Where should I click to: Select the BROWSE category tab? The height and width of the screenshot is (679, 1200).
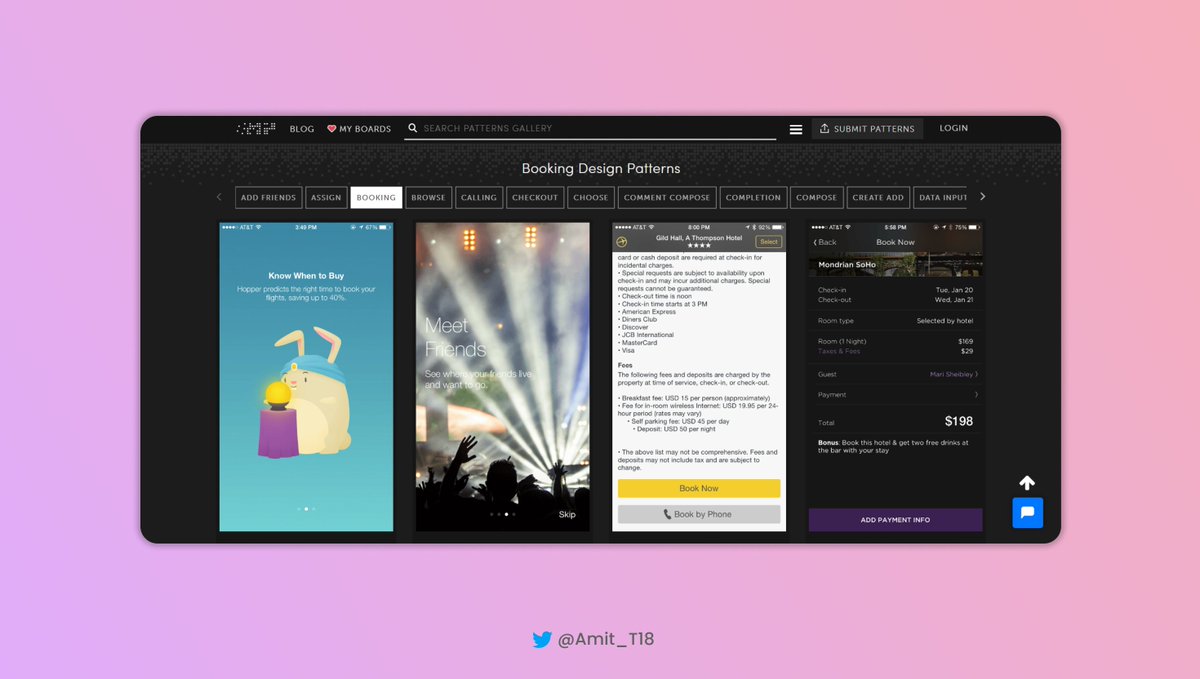(x=428, y=198)
